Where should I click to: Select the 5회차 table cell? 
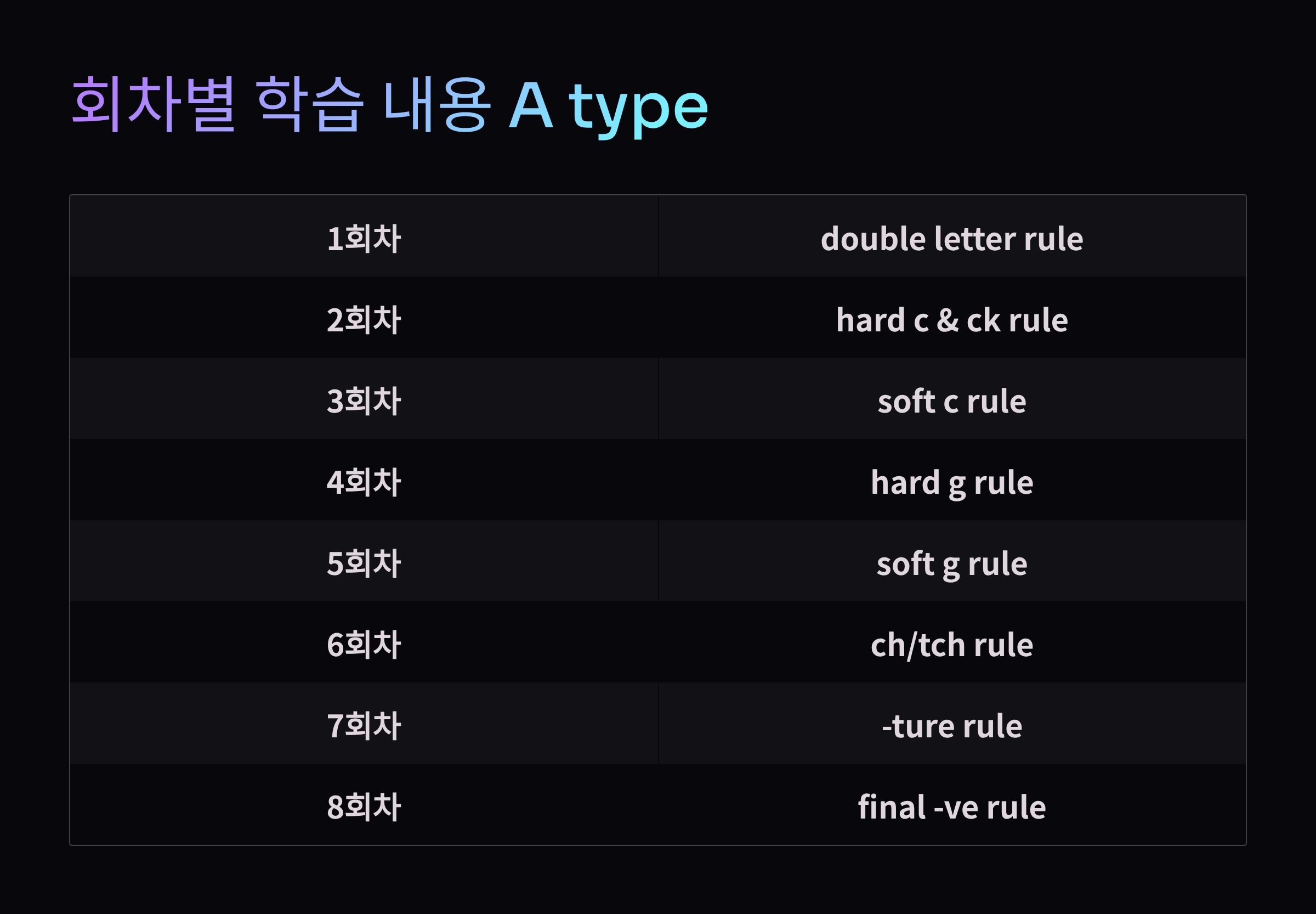[364, 563]
